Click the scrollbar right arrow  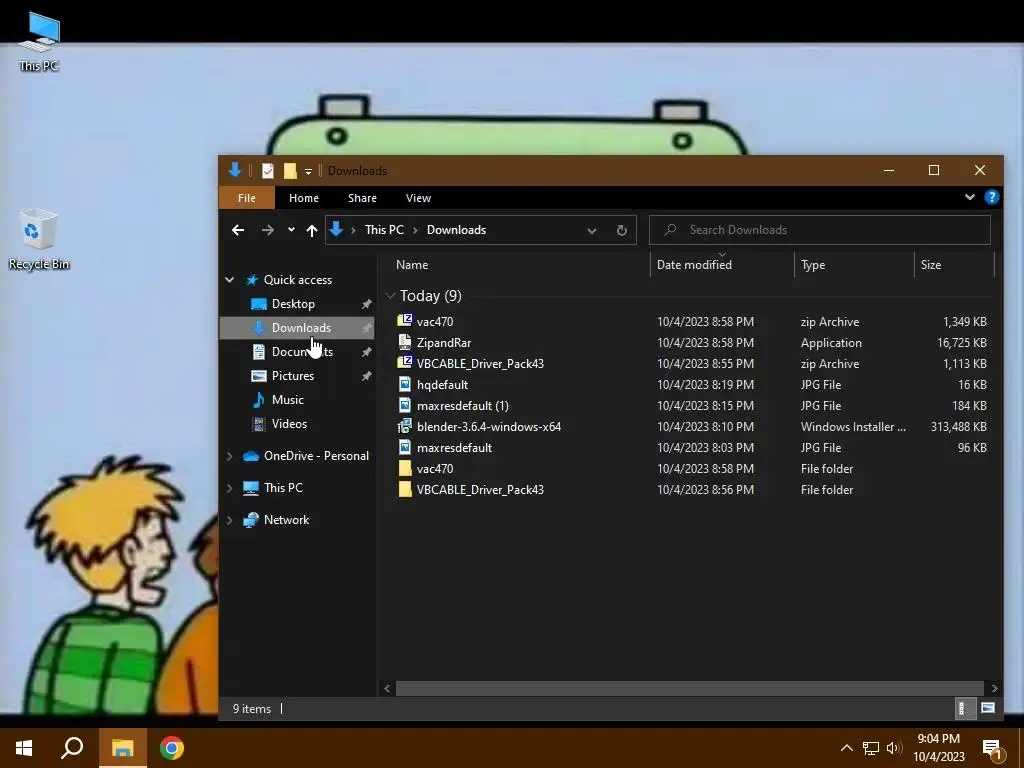(994, 688)
